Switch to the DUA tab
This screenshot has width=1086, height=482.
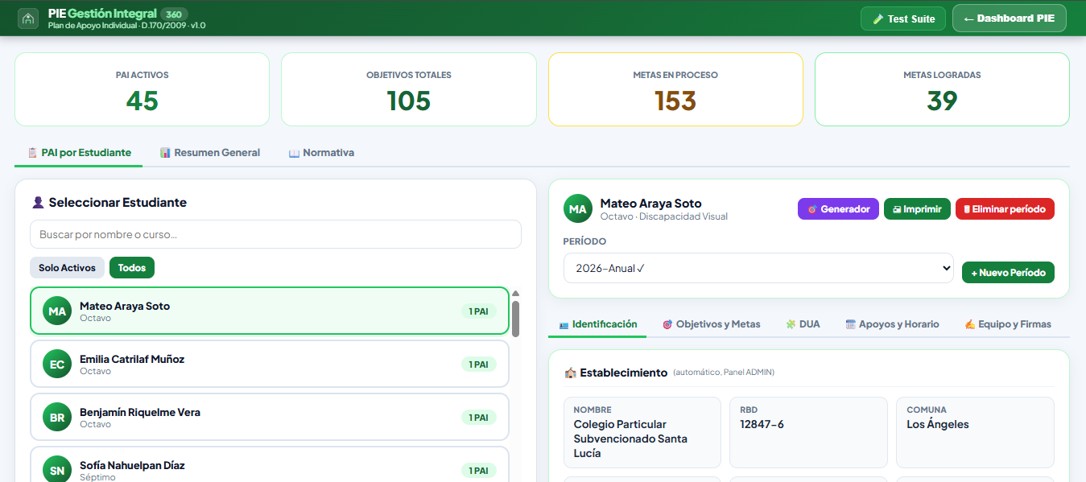(802, 324)
